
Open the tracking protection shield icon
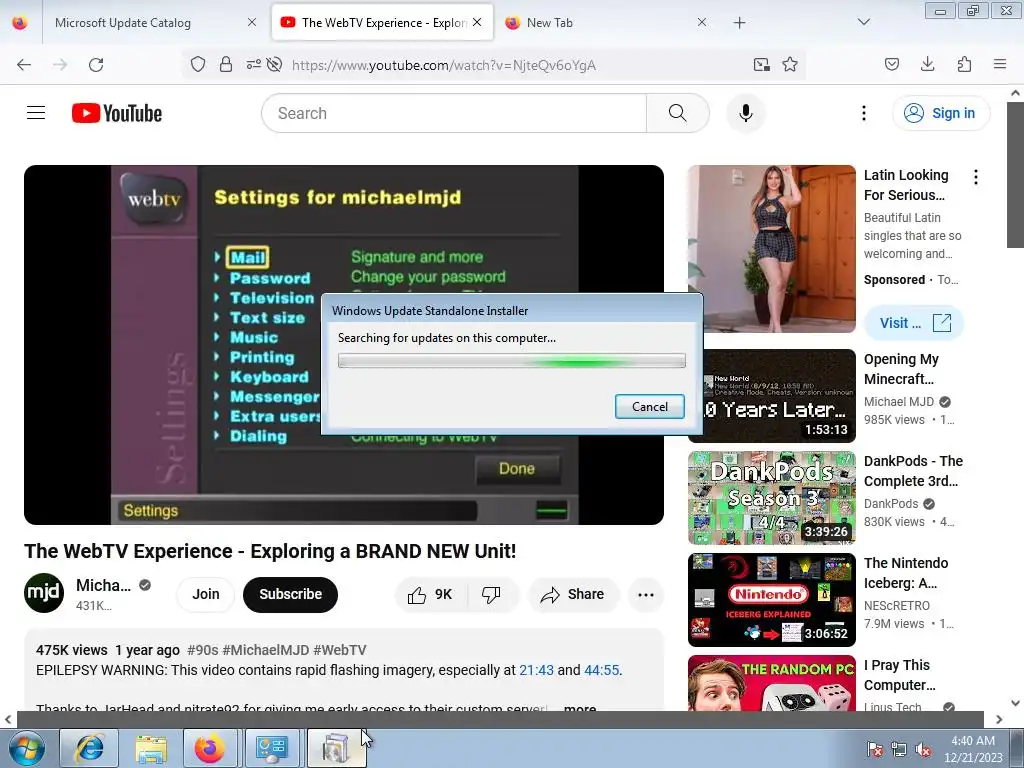tap(198, 64)
